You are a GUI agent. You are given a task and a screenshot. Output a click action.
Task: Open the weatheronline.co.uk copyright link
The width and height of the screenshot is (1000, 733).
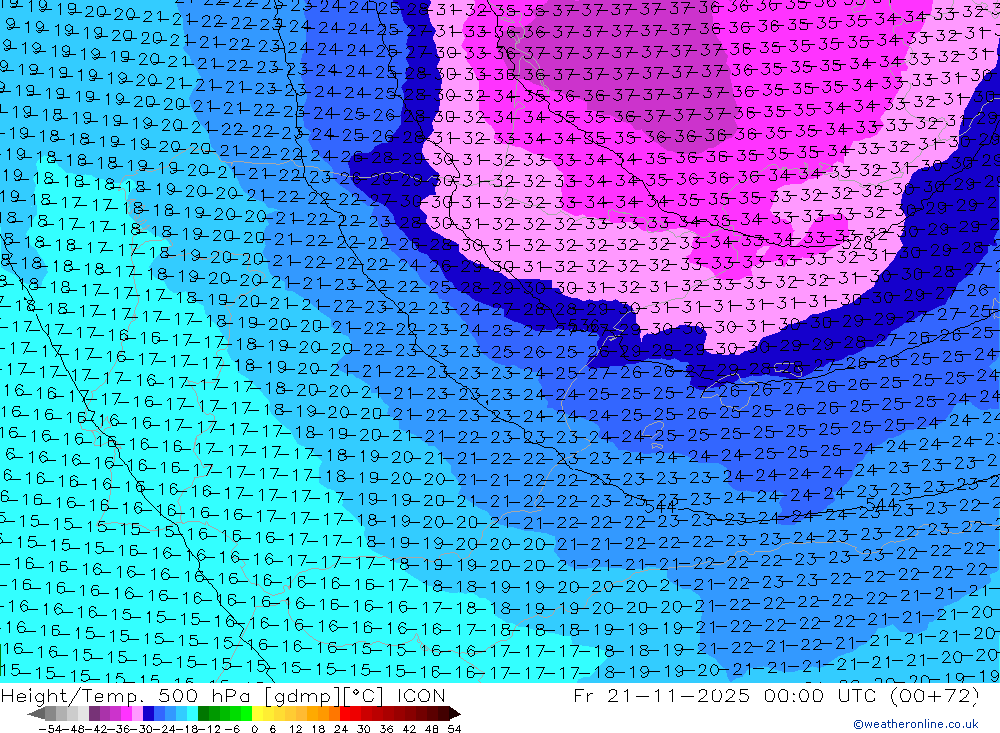pyautogui.click(x=915, y=724)
